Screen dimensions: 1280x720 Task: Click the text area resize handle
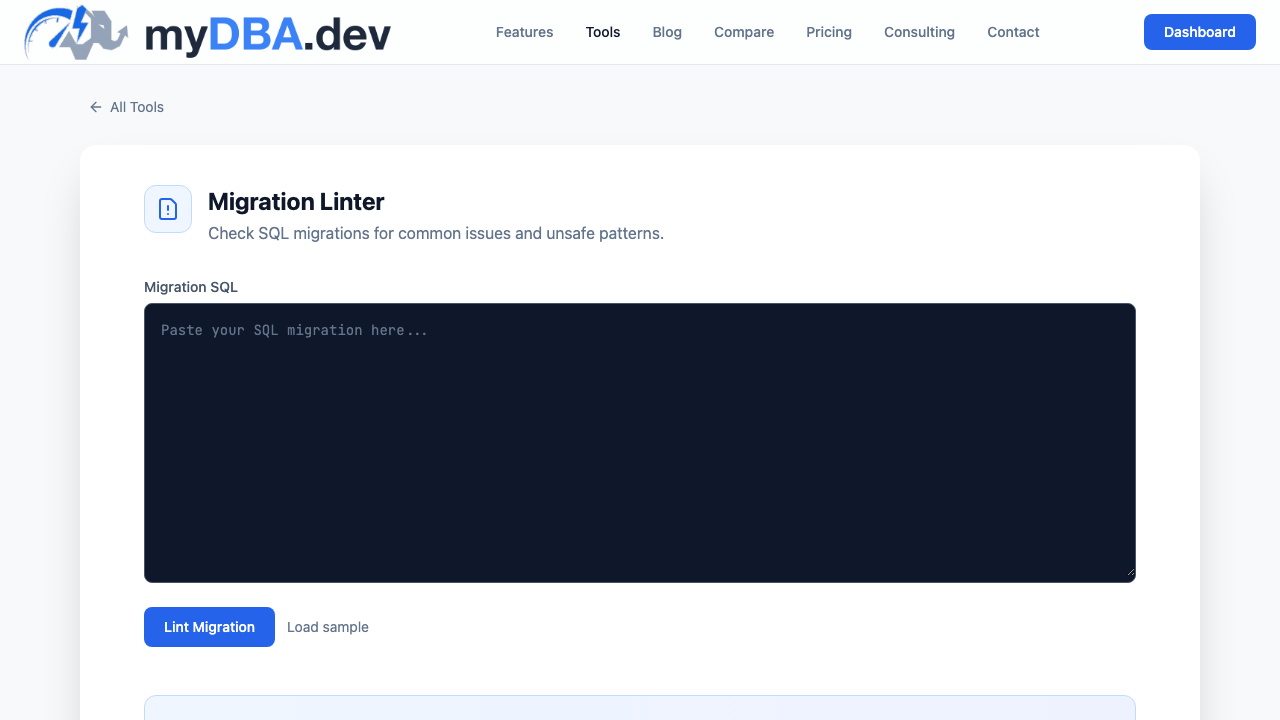1130,573
